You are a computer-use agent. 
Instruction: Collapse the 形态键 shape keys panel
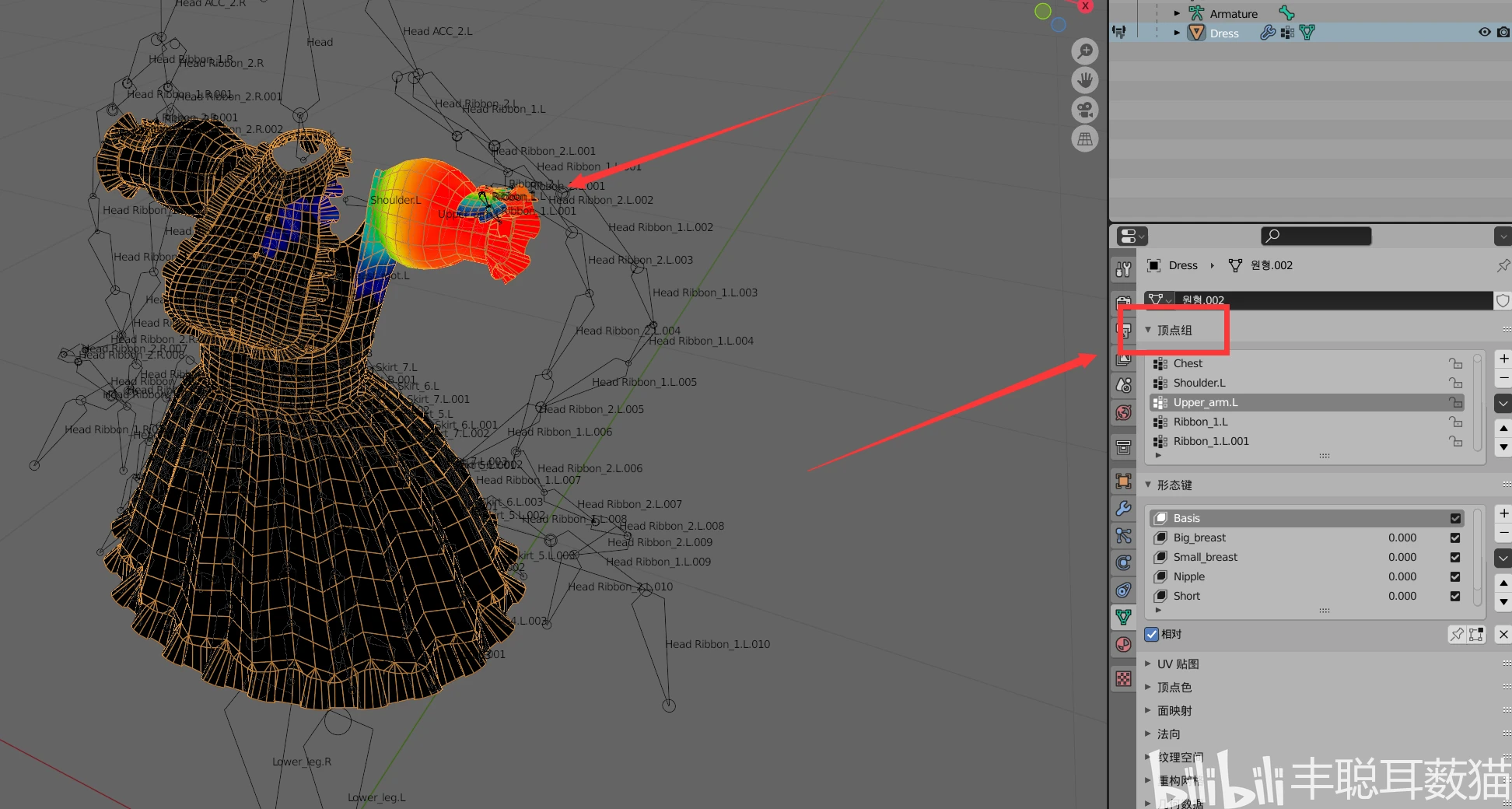[x=1148, y=485]
